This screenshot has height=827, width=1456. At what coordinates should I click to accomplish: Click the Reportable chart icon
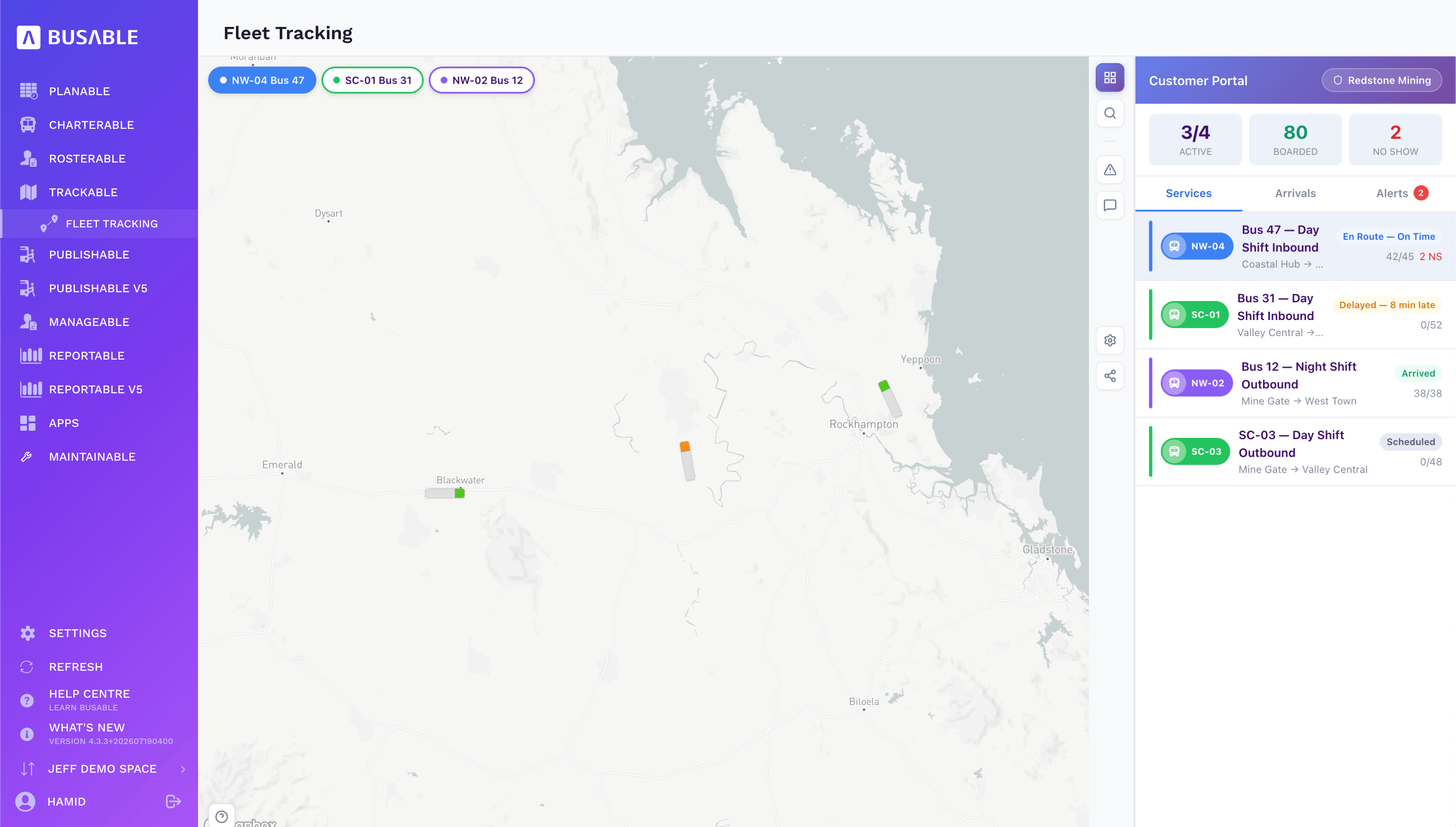(x=31, y=355)
